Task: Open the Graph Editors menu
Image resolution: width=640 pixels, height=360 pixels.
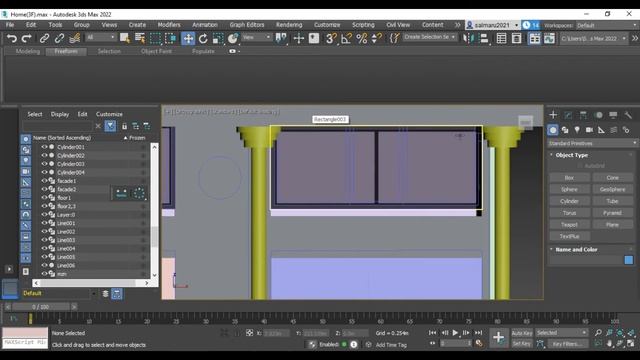Action: tap(247, 25)
